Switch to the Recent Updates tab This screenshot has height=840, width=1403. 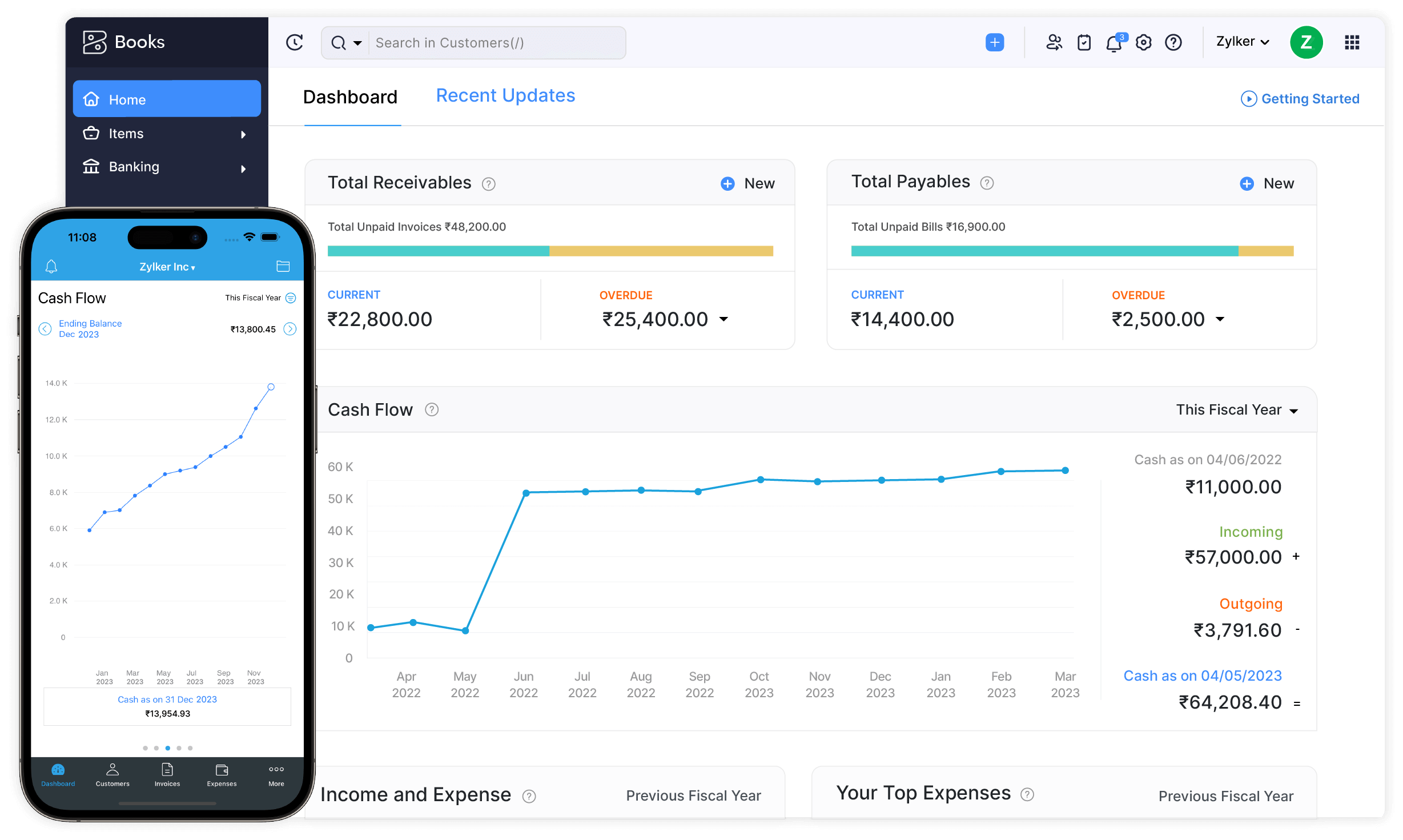coord(505,95)
